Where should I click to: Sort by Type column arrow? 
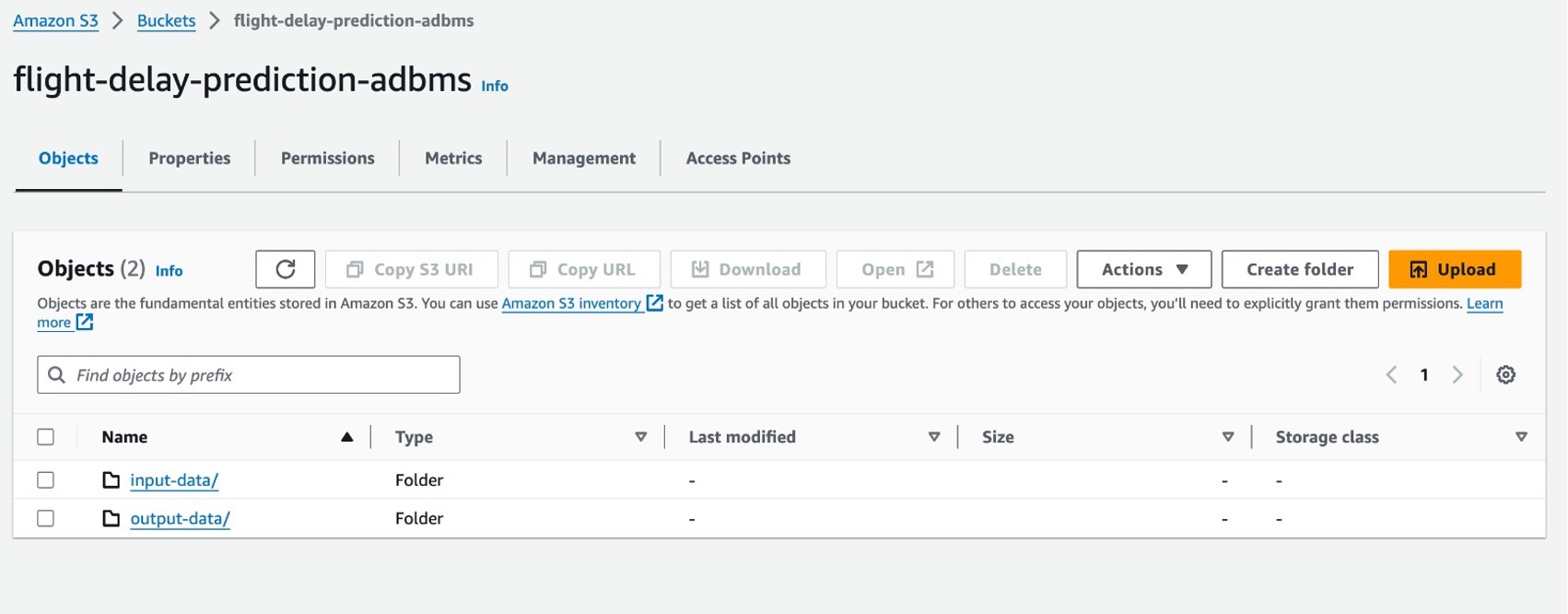coord(641,437)
